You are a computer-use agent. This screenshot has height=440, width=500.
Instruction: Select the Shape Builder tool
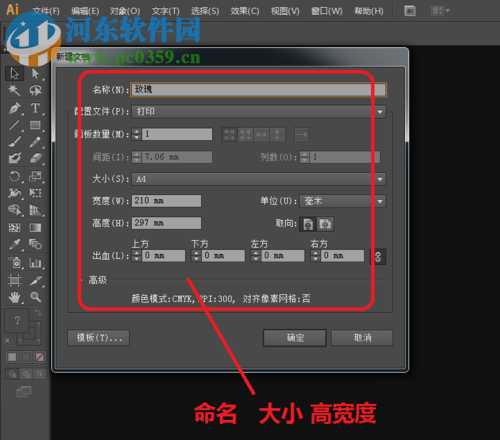14,210
